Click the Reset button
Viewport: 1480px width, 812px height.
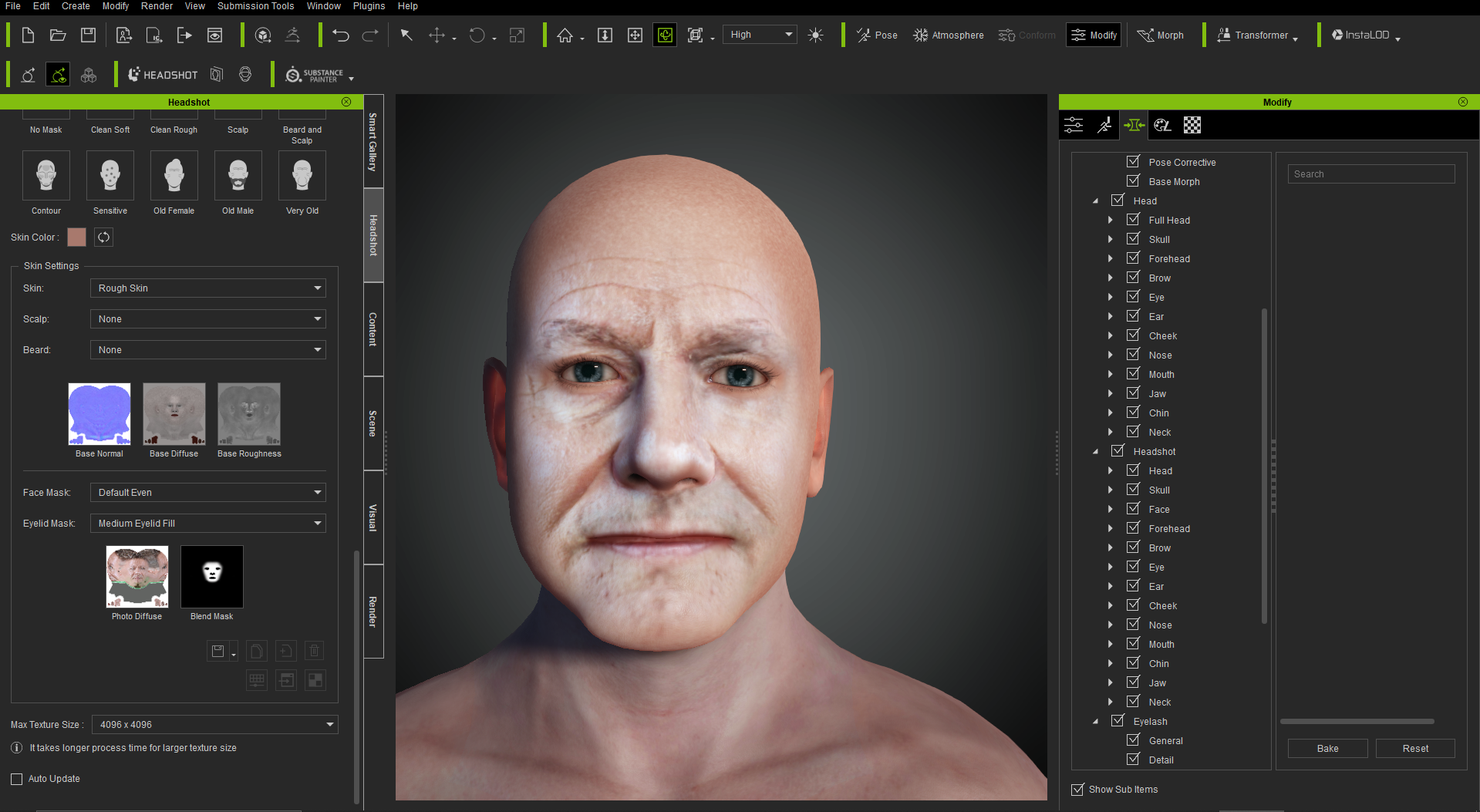pyautogui.click(x=1415, y=749)
